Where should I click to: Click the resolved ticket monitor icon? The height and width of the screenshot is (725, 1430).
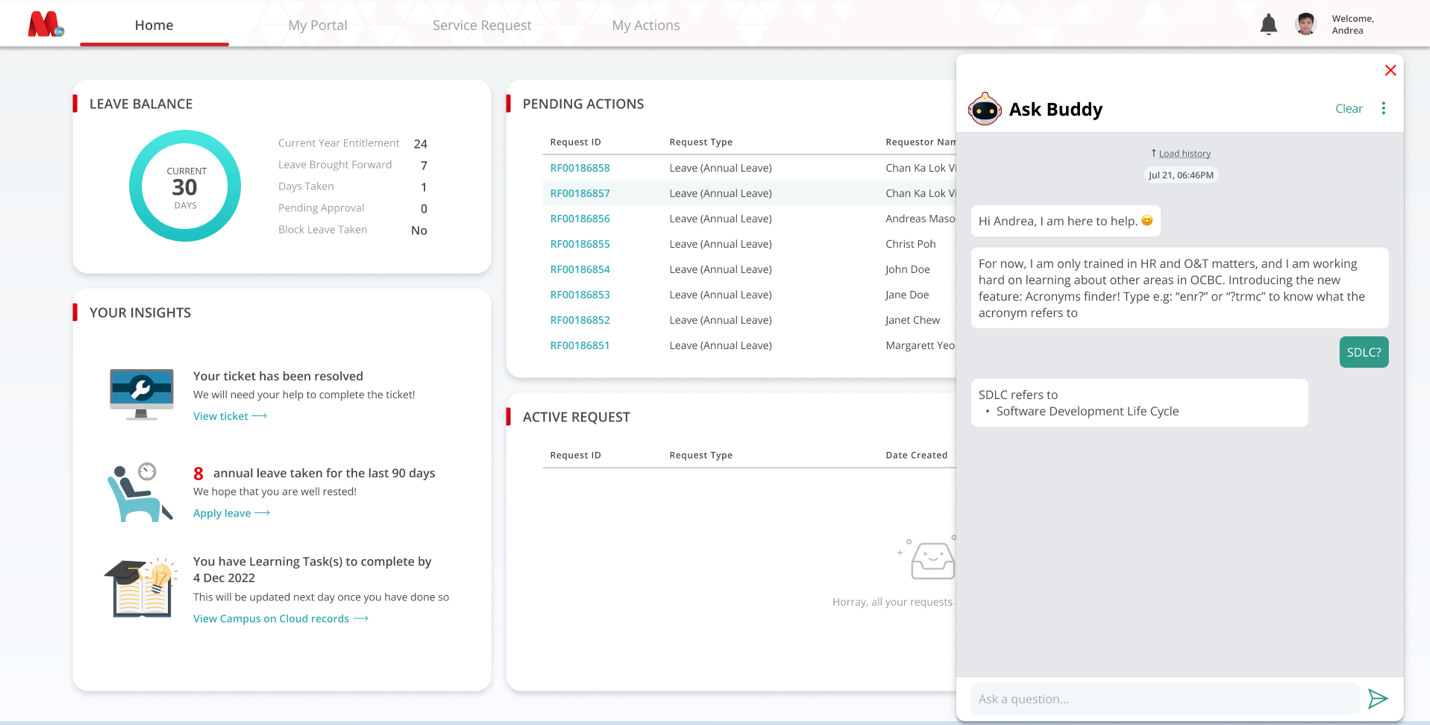click(x=140, y=393)
